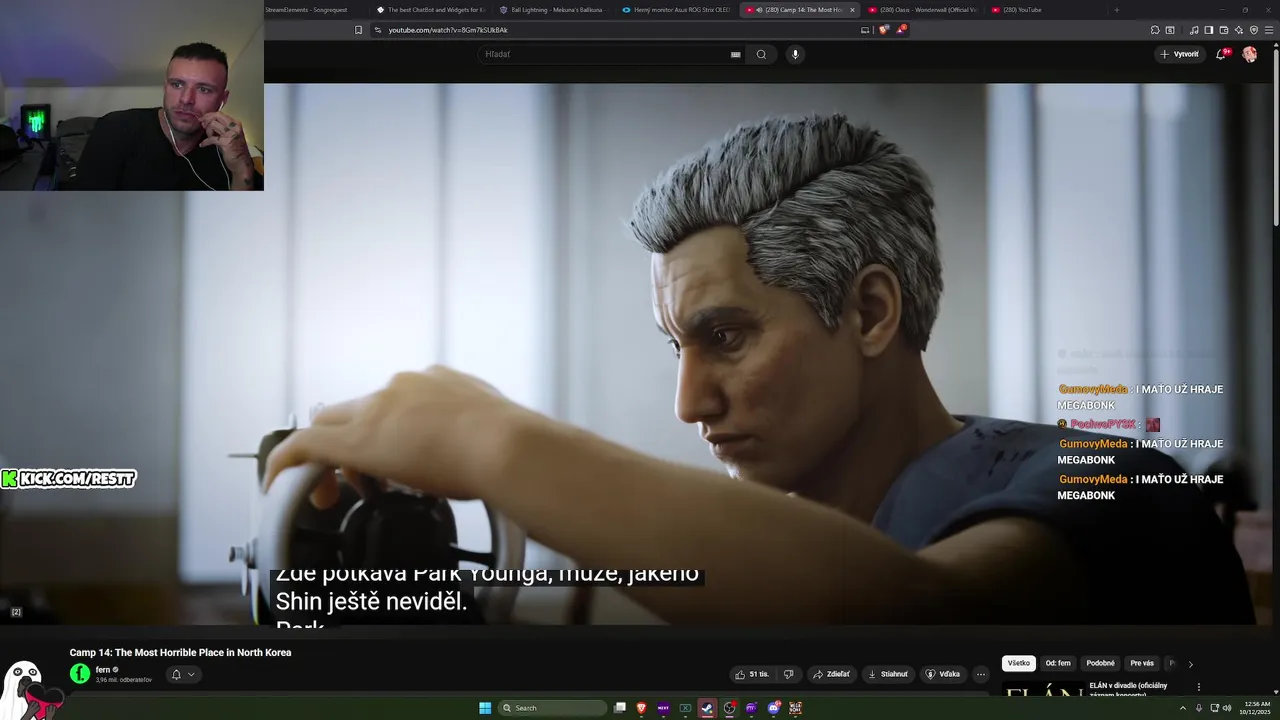Open a new browser tab with plus

1116,10
